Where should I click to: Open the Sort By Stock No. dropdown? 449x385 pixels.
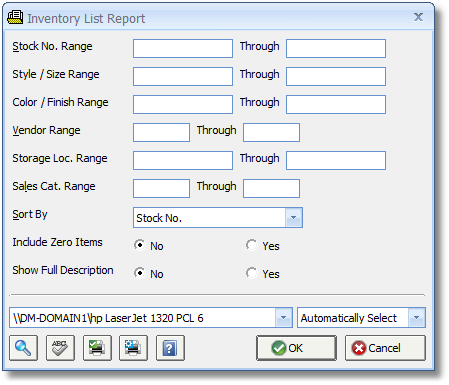pyautogui.click(x=294, y=218)
